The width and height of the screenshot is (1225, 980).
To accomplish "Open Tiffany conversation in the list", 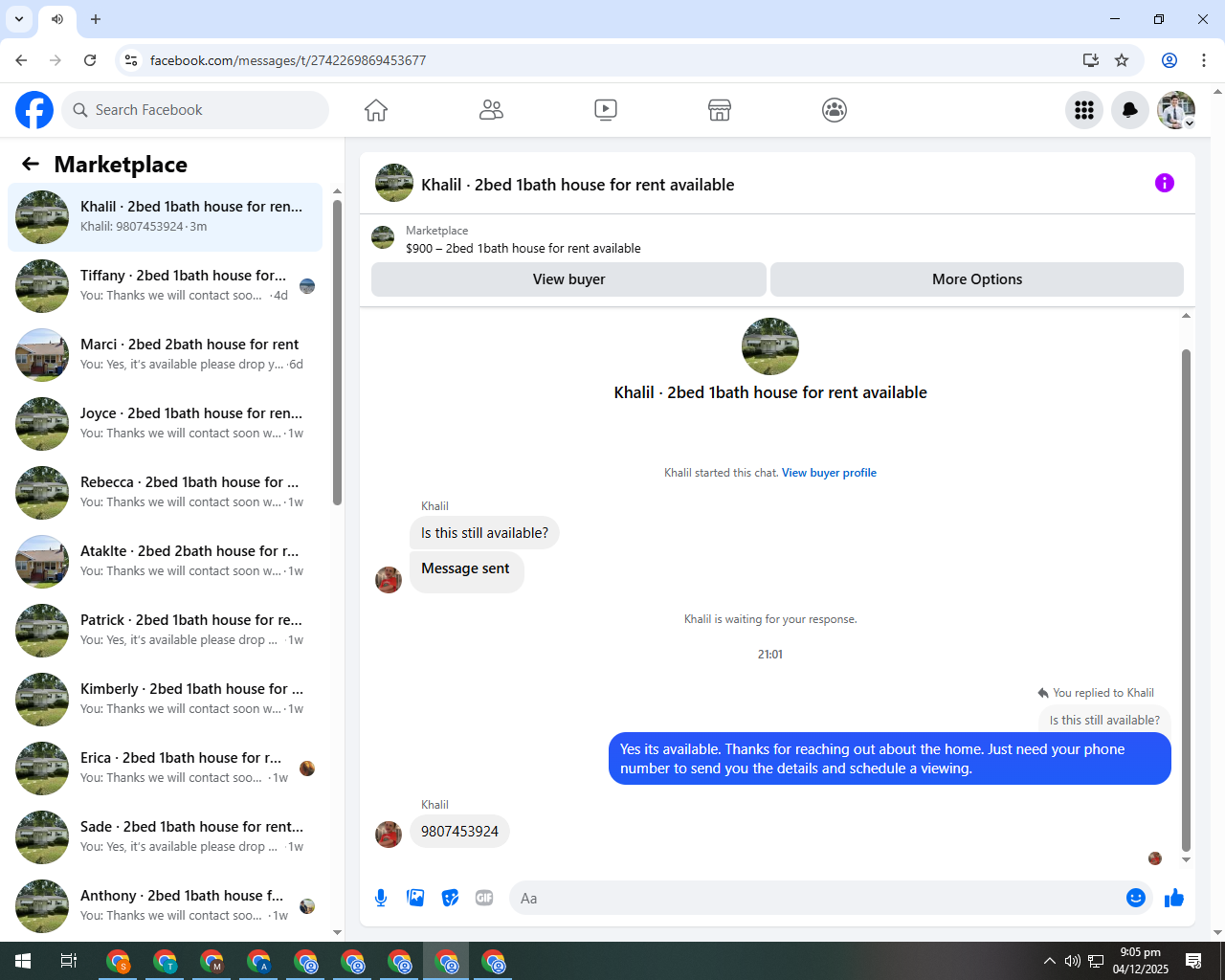I will point(165,286).
